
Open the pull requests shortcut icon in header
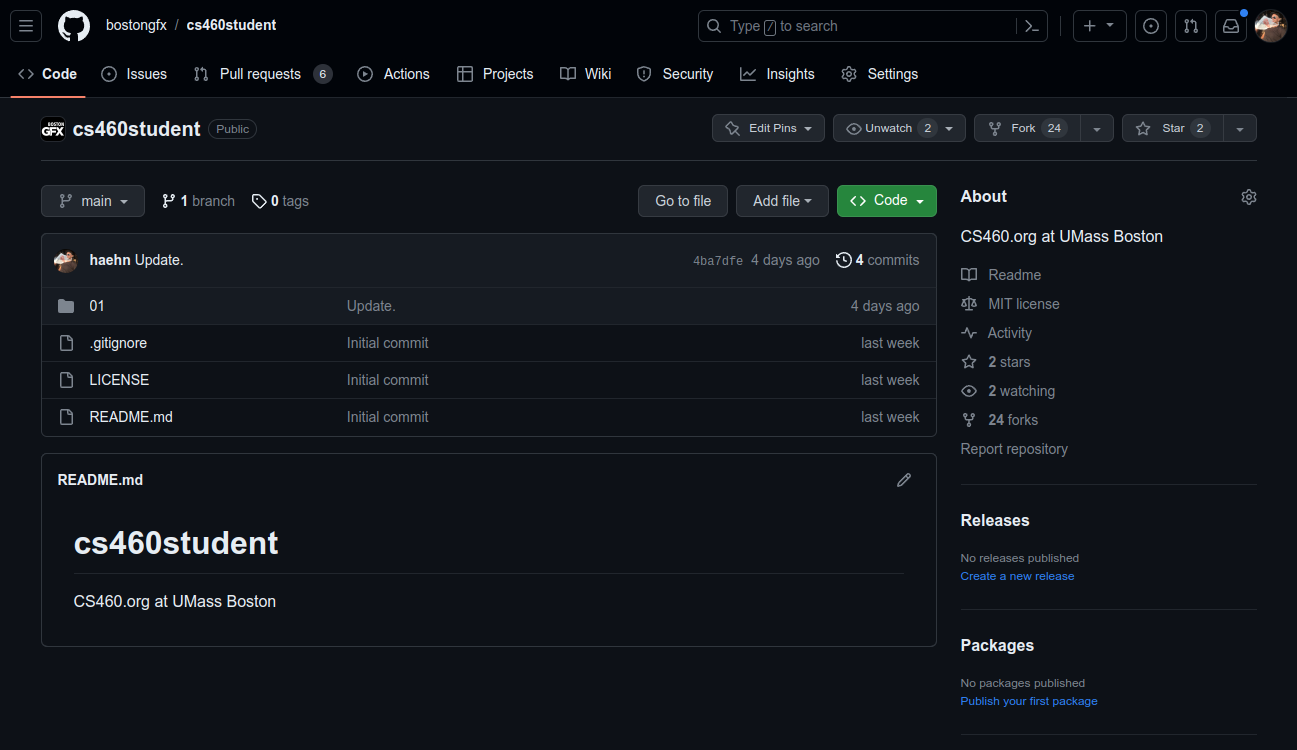pos(1191,26)
